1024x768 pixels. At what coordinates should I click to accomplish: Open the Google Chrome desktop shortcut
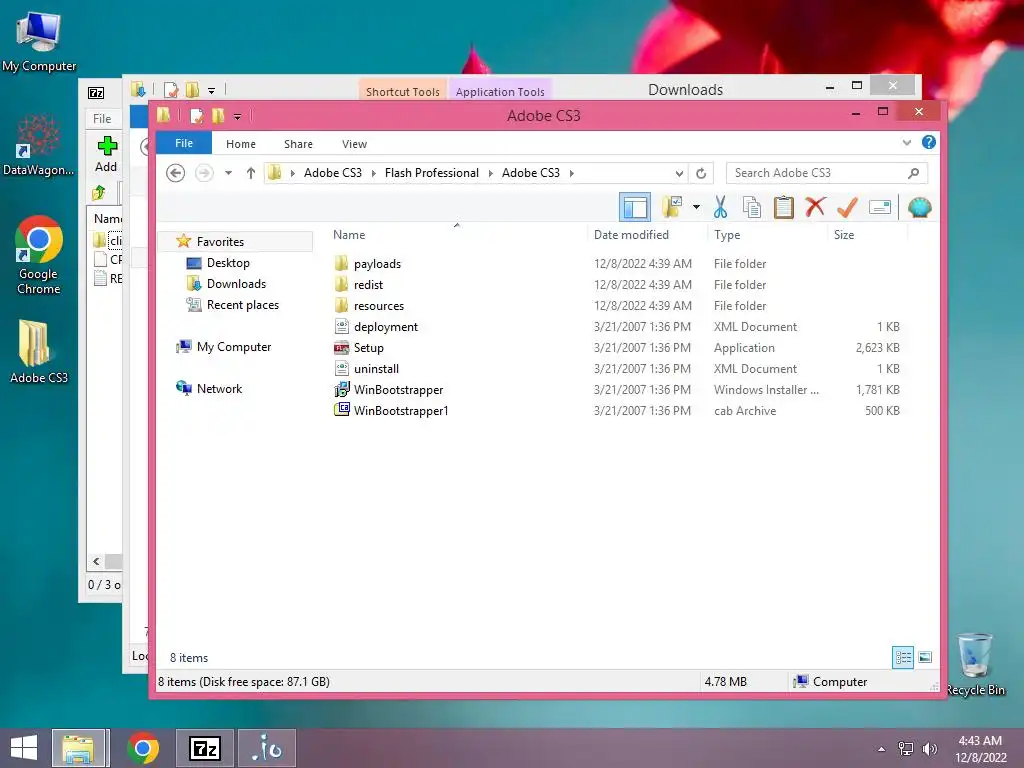tap(38, 255)
